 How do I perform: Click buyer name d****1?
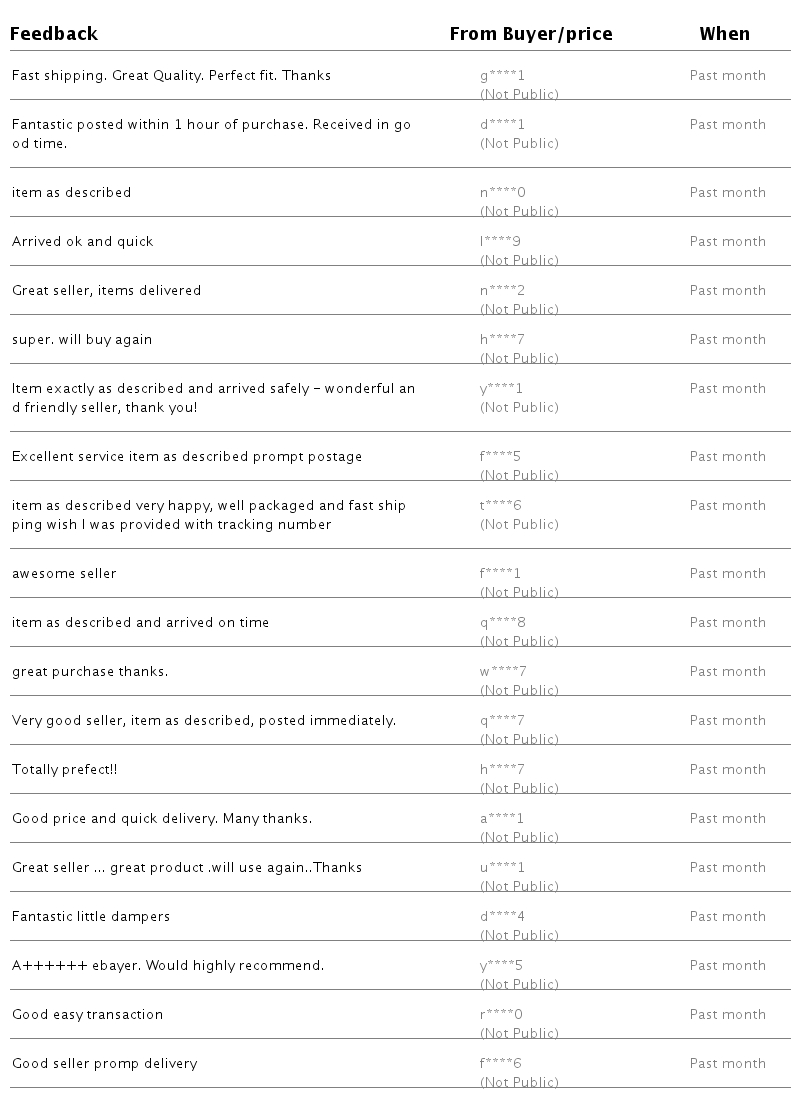pyautogui.click(x=502, y=125)
